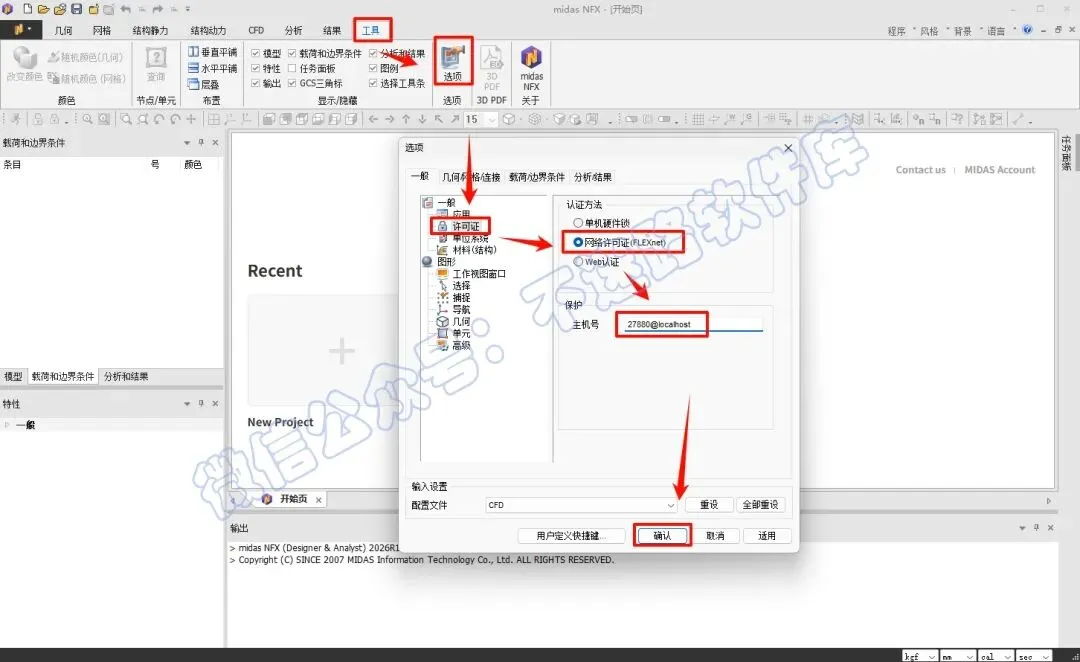
Task: Click the 适用 apply button
Action: pyautogui.click(x=767, y=535)
